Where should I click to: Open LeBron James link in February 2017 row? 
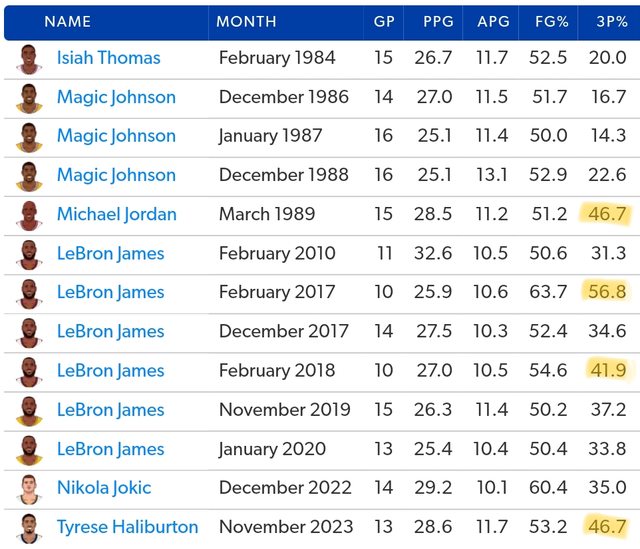[110, 292]
